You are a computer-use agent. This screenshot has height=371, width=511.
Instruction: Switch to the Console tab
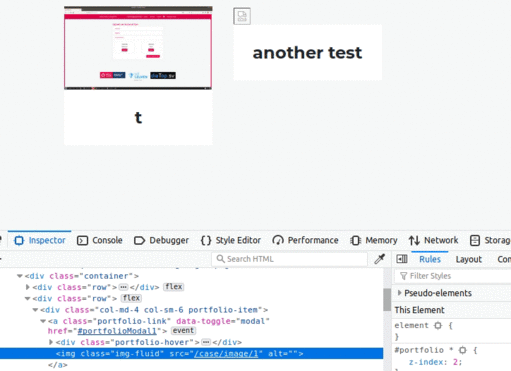99,240
